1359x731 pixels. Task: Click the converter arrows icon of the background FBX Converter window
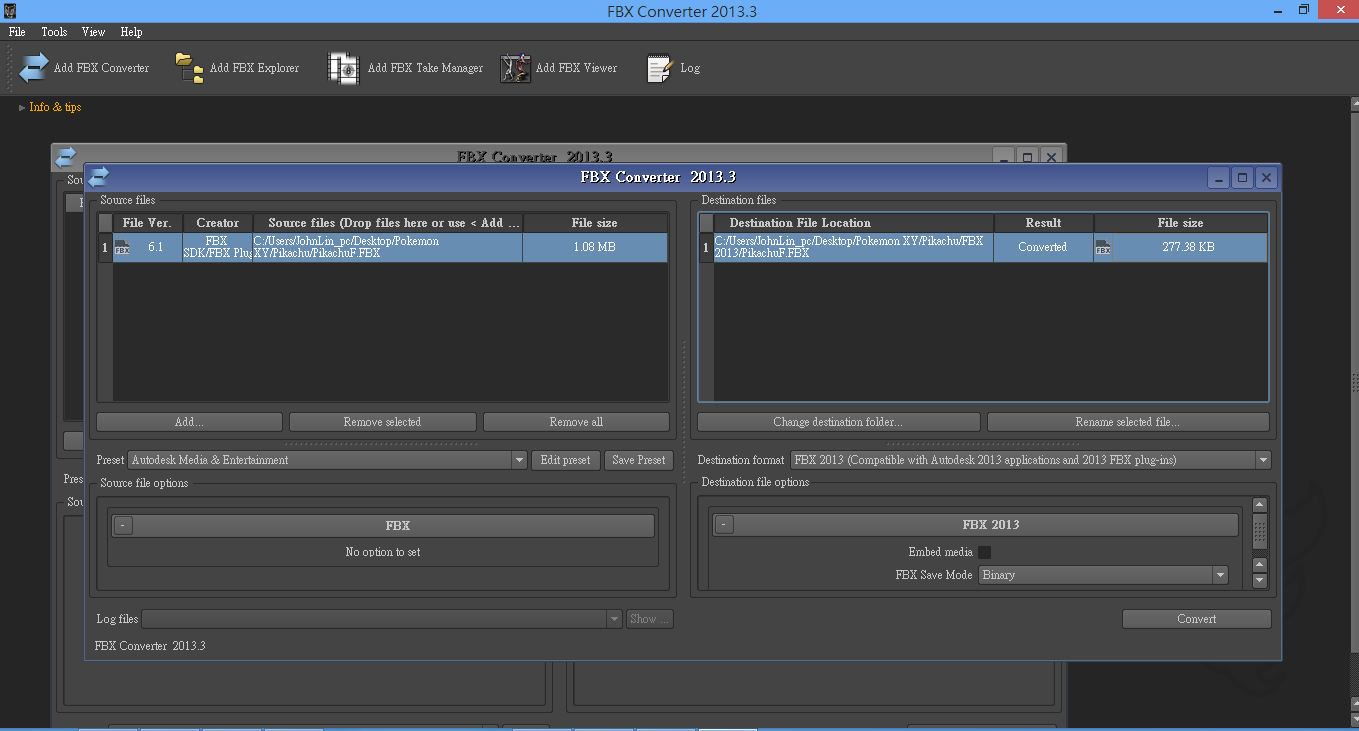point(65,157)
